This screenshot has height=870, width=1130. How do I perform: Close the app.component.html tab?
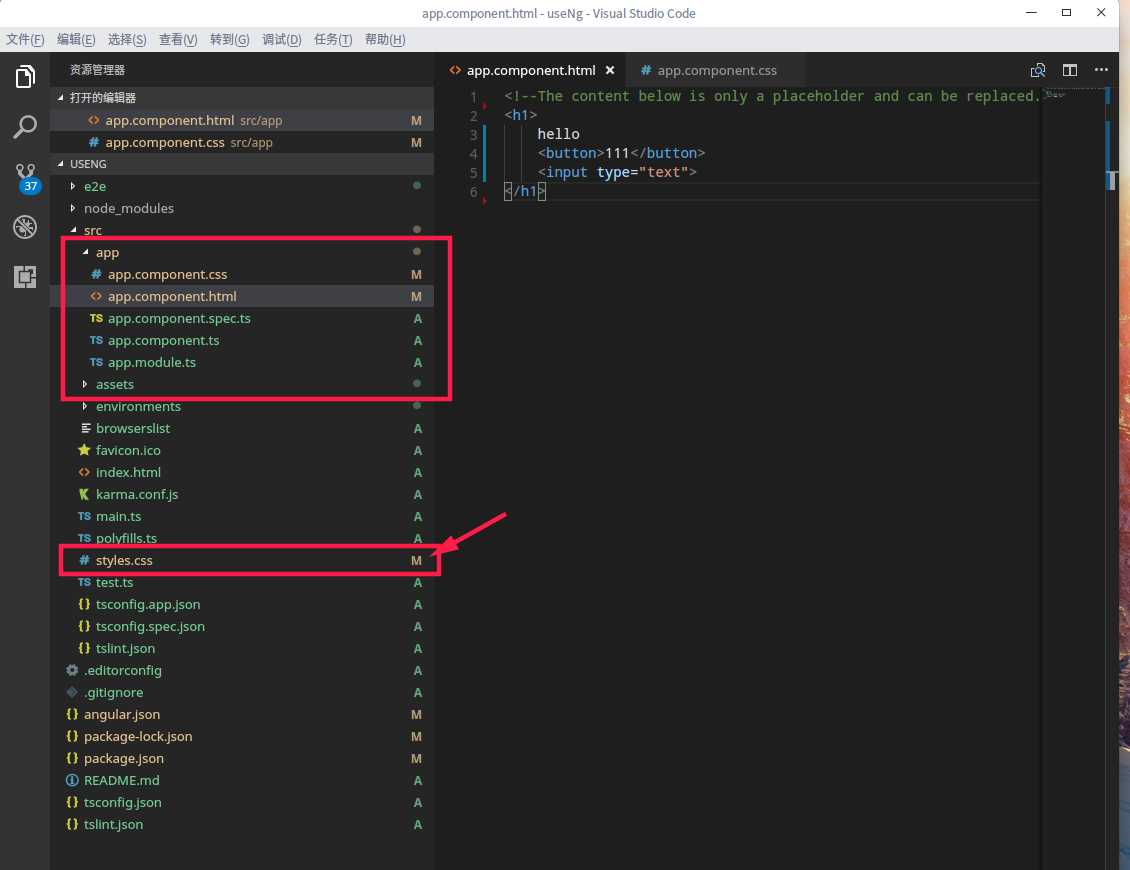click(x=610, y=70)
